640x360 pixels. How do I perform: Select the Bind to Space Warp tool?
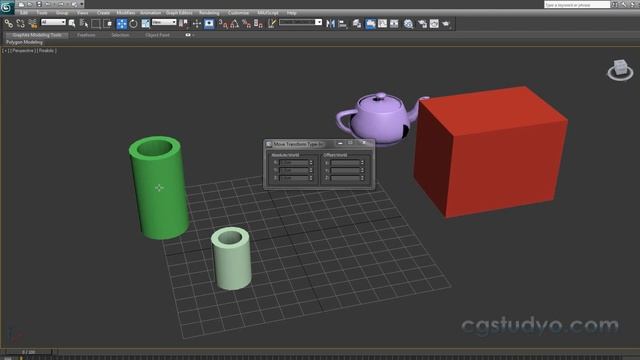pyautogui.click(x=32, y=24)
